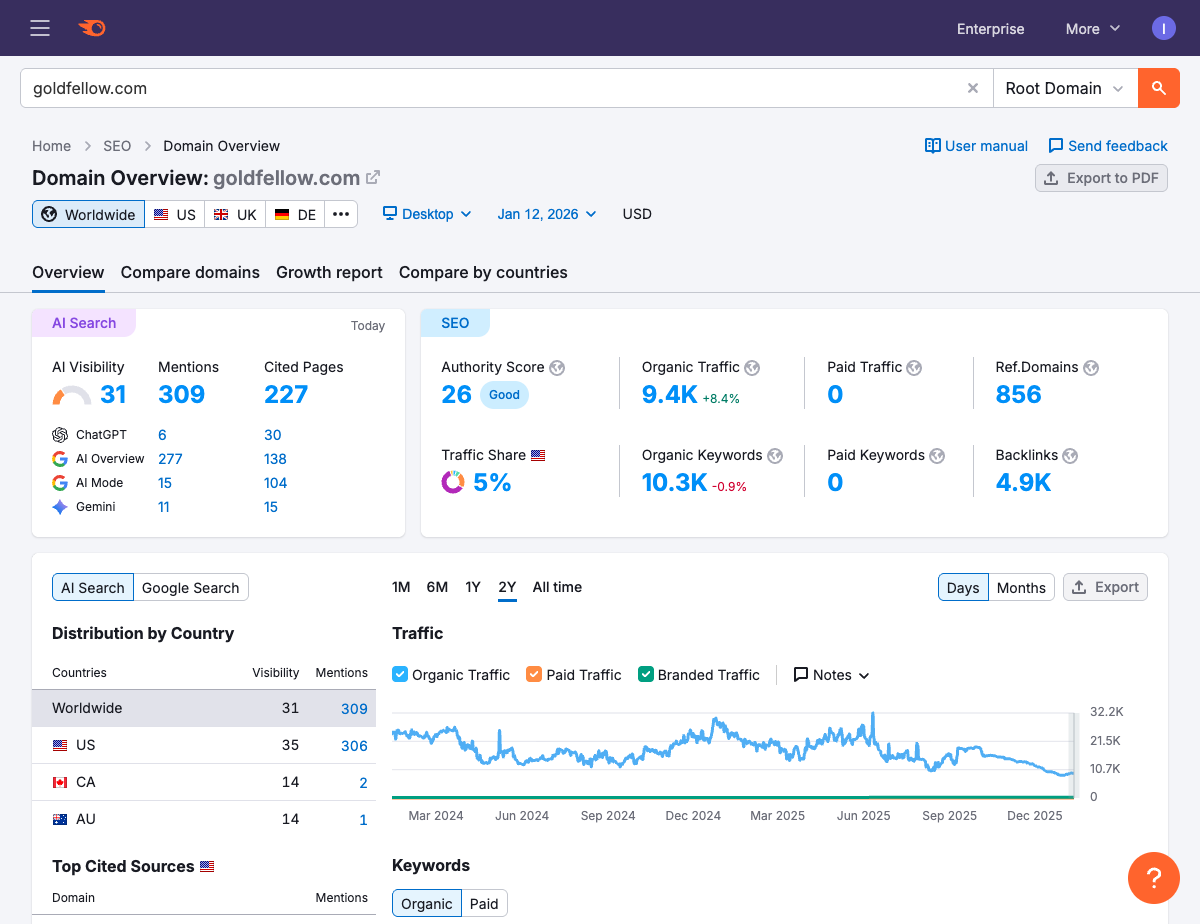1200x924 pixels.
Task: Disable the Branded Traffic checkbox
Action: [x=645, y=674]
